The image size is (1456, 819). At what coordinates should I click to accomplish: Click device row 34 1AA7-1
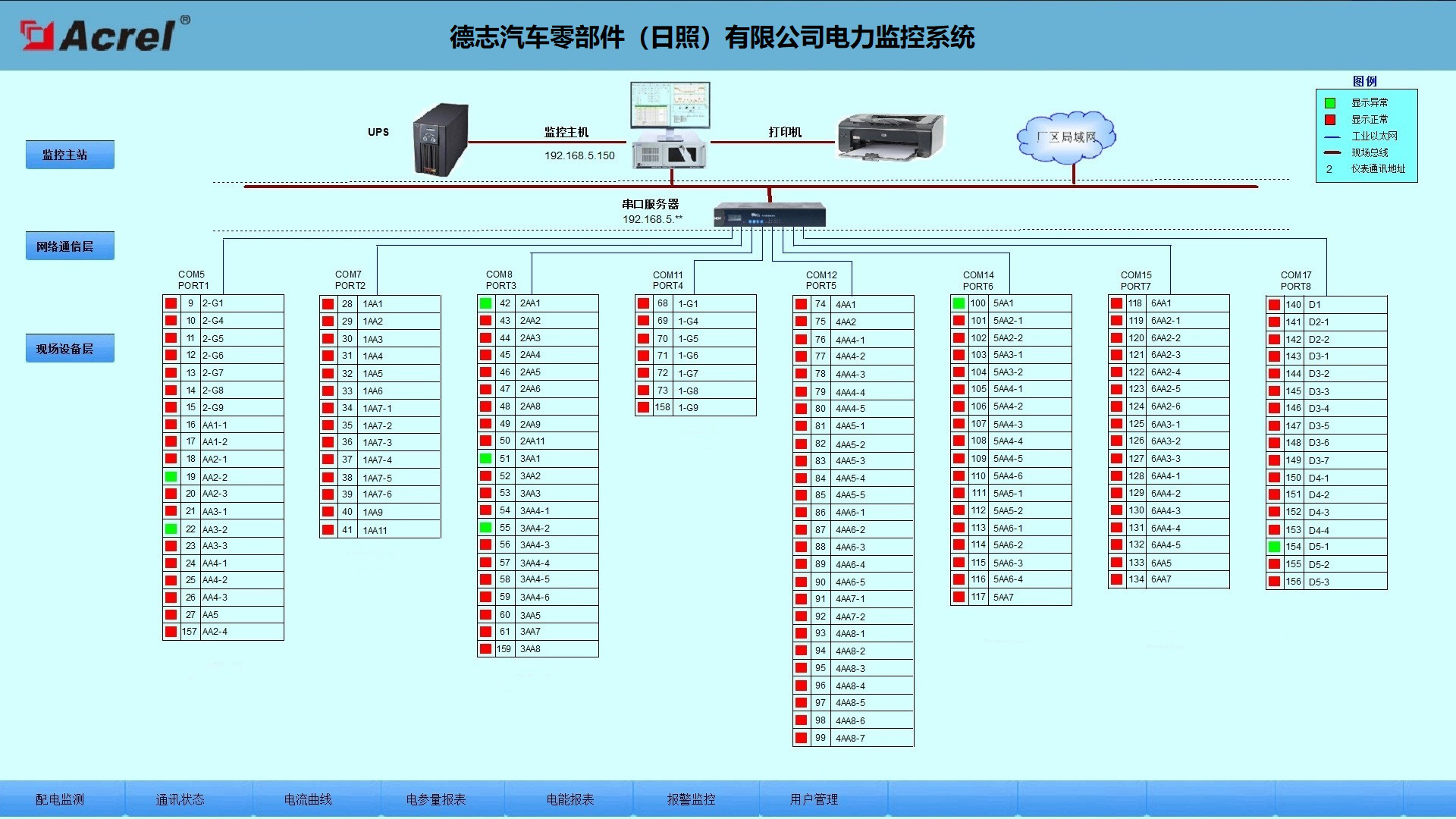tap(380, 408)
